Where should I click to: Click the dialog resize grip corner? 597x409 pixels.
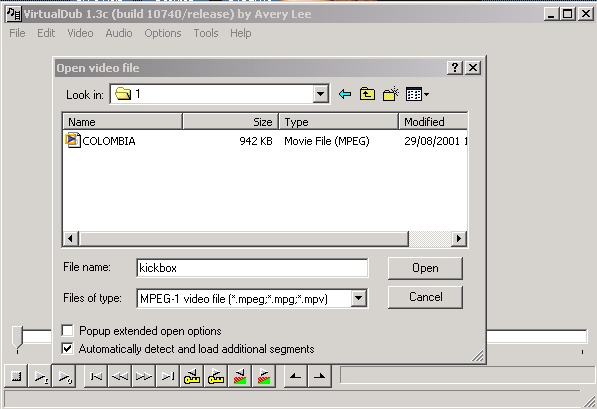(478, 356)
